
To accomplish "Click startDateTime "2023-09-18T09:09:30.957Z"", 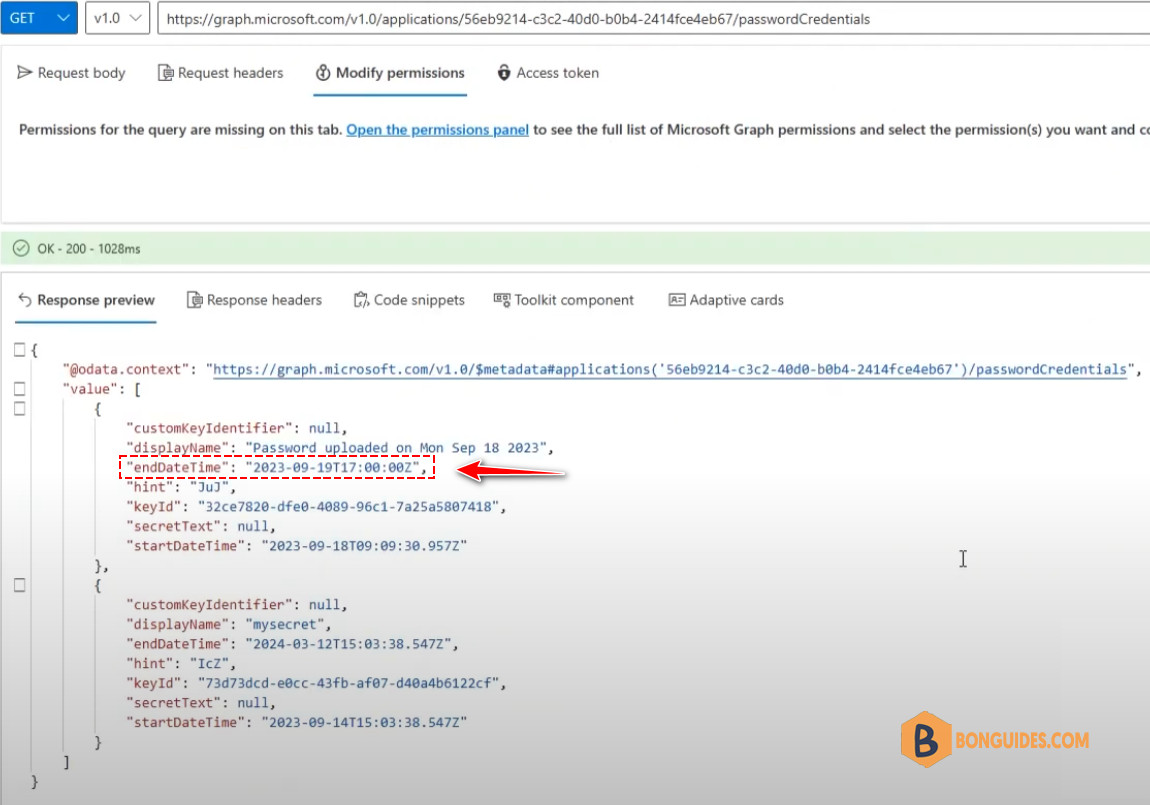I will (x=365, y=546).
